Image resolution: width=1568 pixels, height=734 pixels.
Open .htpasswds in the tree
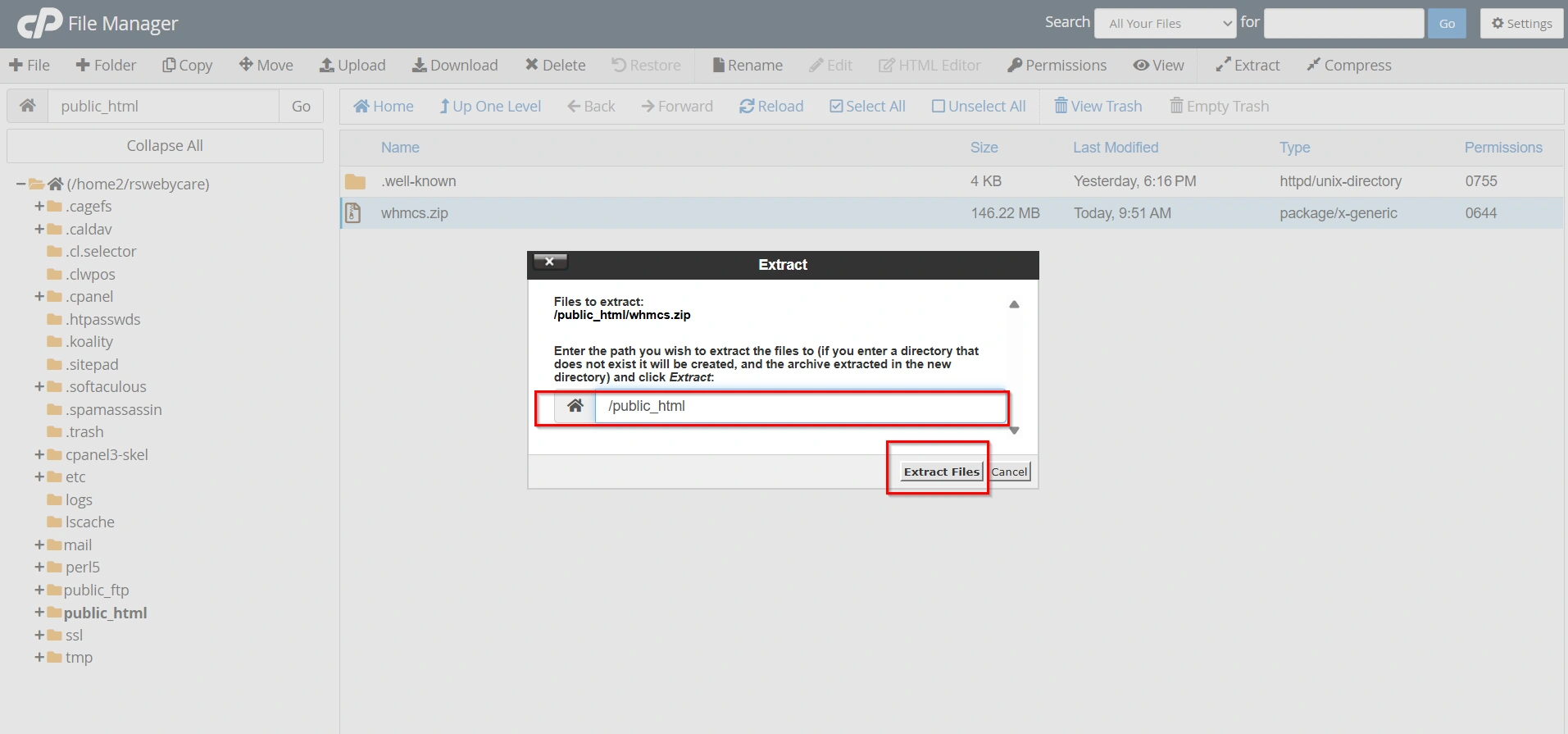pos(102,319)
